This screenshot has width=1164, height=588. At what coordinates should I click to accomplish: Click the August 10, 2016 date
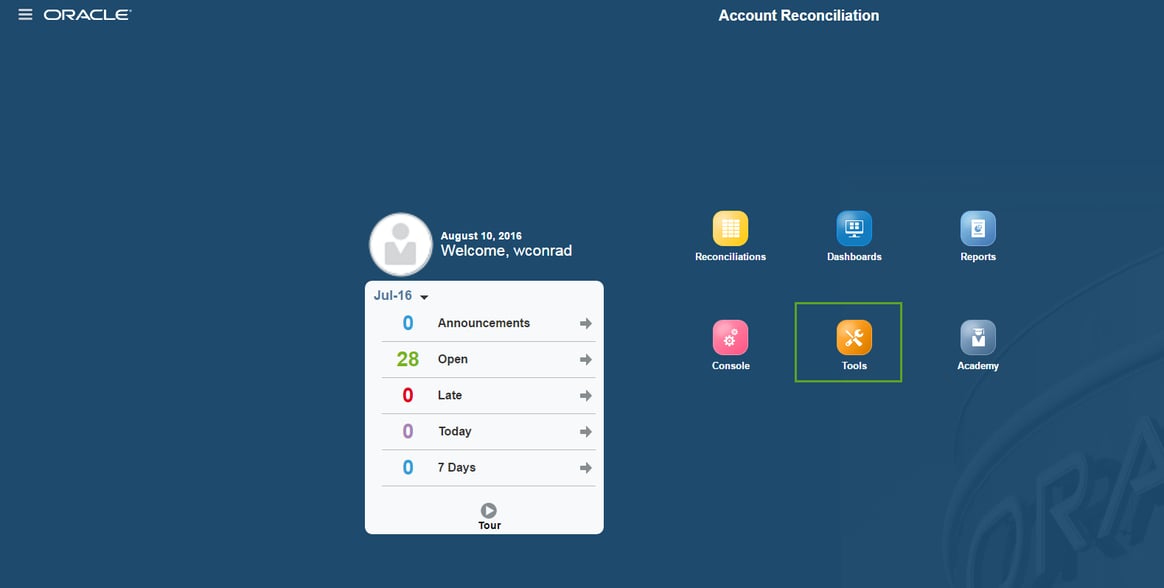pyautogui.click(x=481, y=236)
